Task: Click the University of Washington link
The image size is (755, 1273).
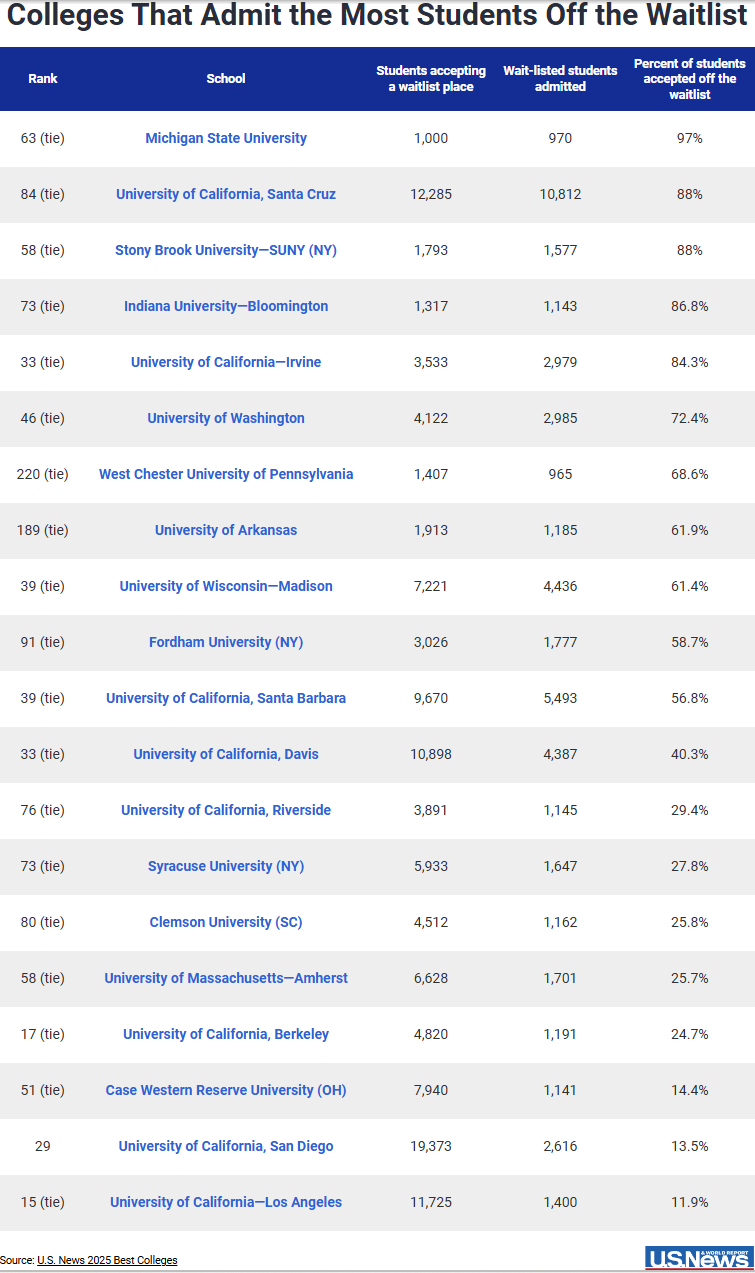Action: 226,418
